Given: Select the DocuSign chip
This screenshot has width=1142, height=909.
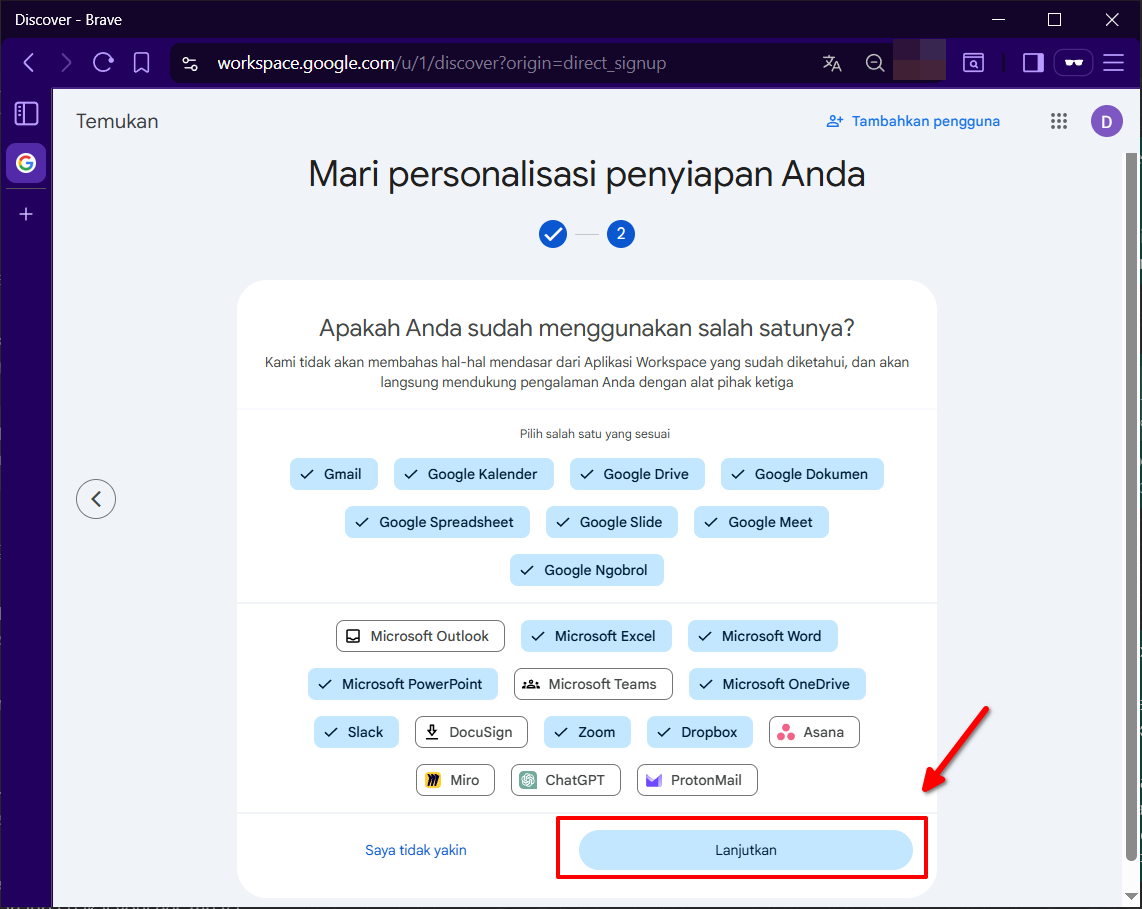Looking at the screenshot, I should tap(471, 732).
